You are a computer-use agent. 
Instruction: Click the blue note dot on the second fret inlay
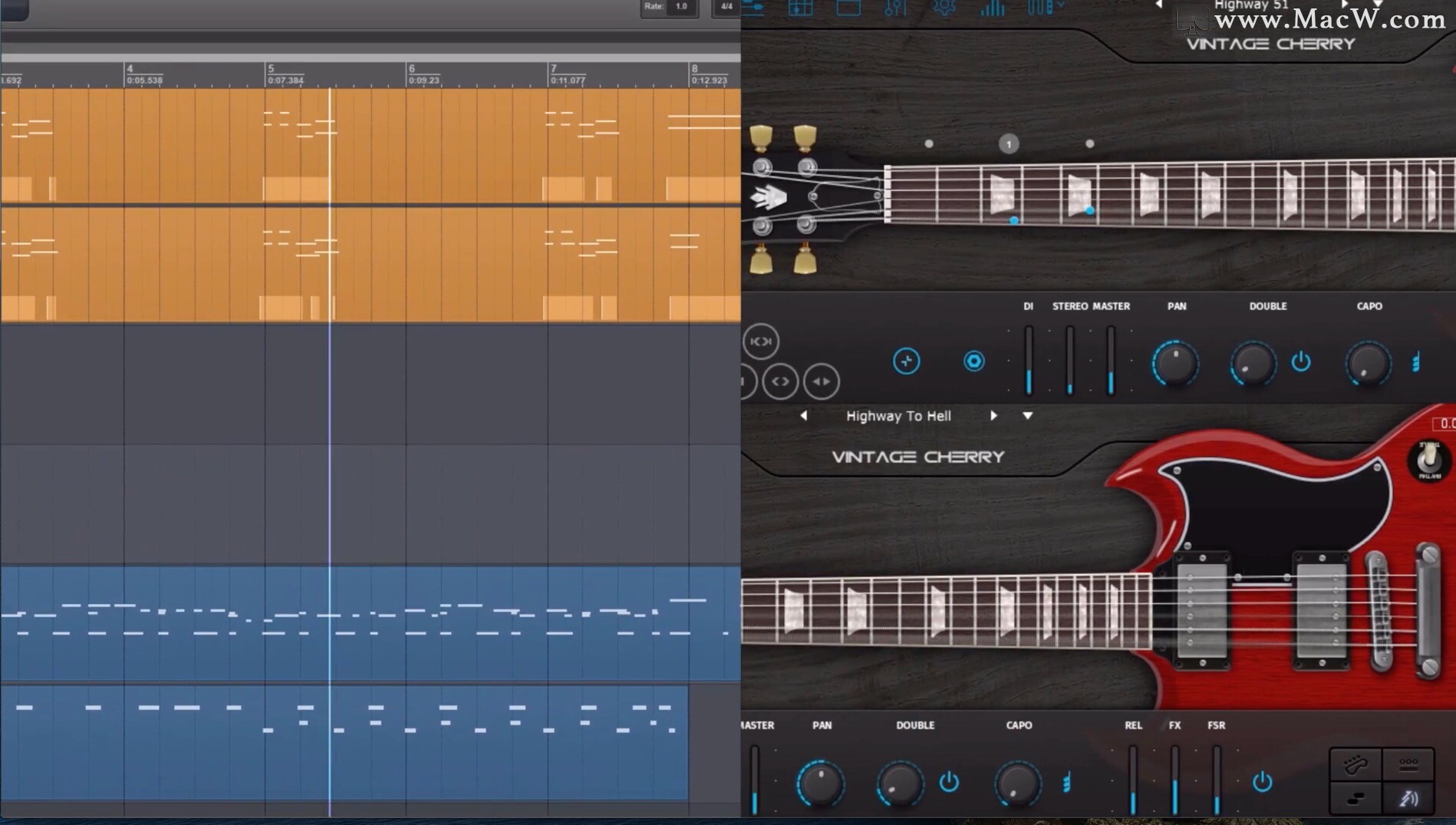1089,210
